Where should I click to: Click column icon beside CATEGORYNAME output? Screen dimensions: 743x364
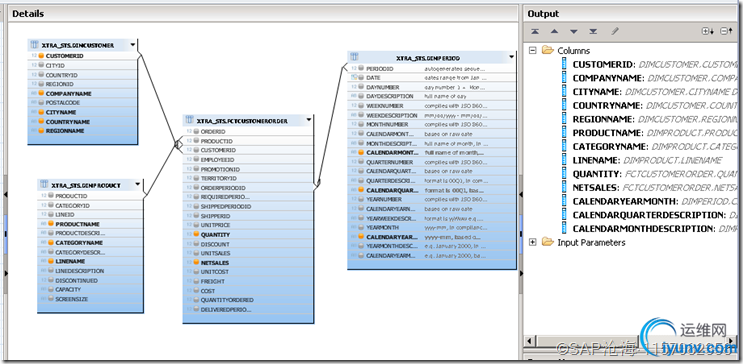[x=564, y=146]
